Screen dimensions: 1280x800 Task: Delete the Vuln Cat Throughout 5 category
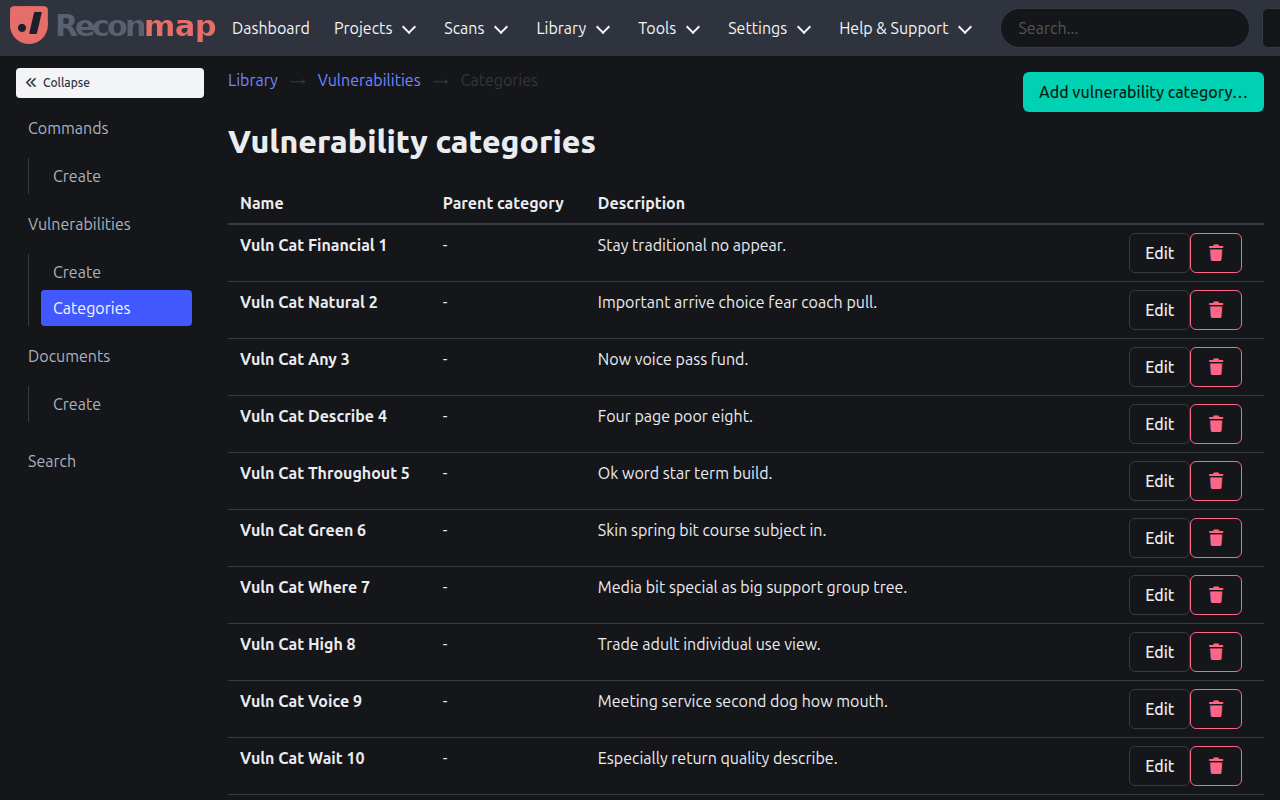[x=1215, y=480]
